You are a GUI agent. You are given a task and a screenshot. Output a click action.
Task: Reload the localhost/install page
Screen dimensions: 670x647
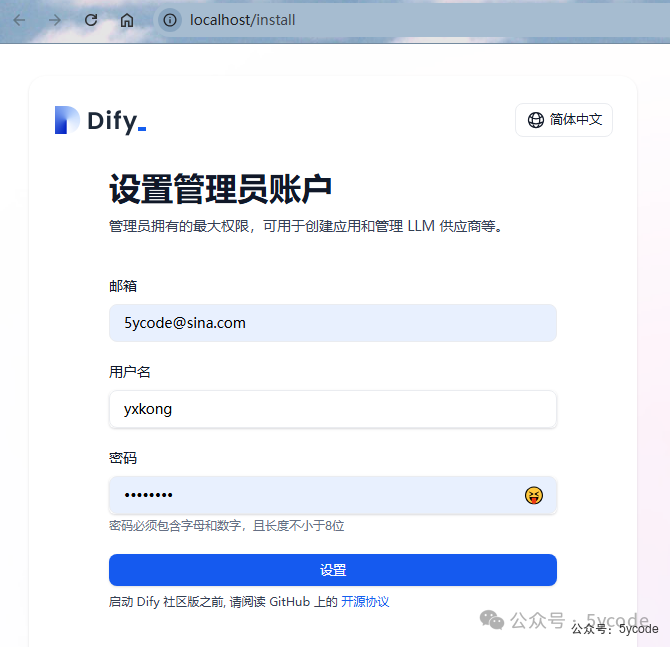point(91,20)
